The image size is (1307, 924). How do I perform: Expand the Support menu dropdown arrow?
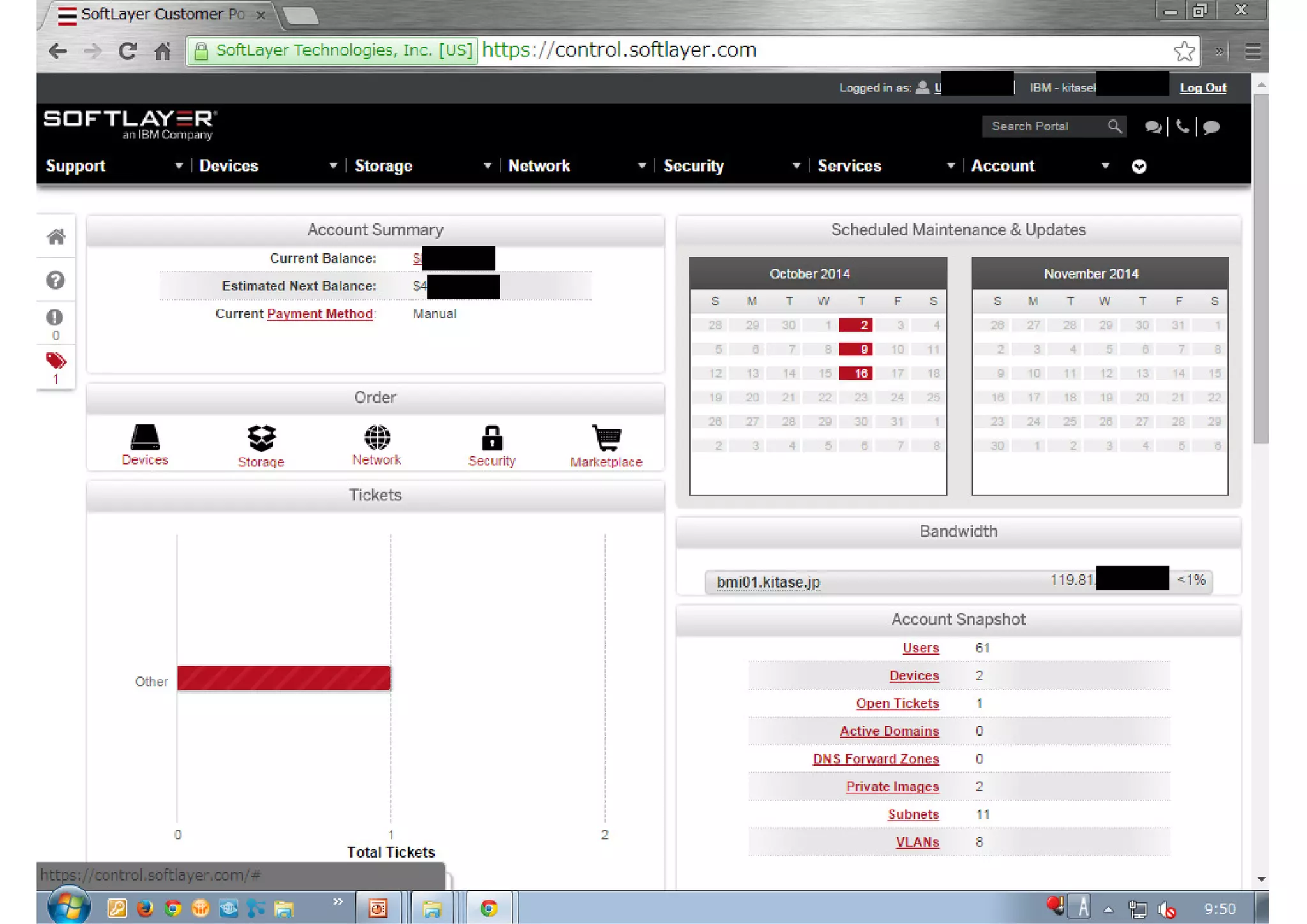pos(179,166)
